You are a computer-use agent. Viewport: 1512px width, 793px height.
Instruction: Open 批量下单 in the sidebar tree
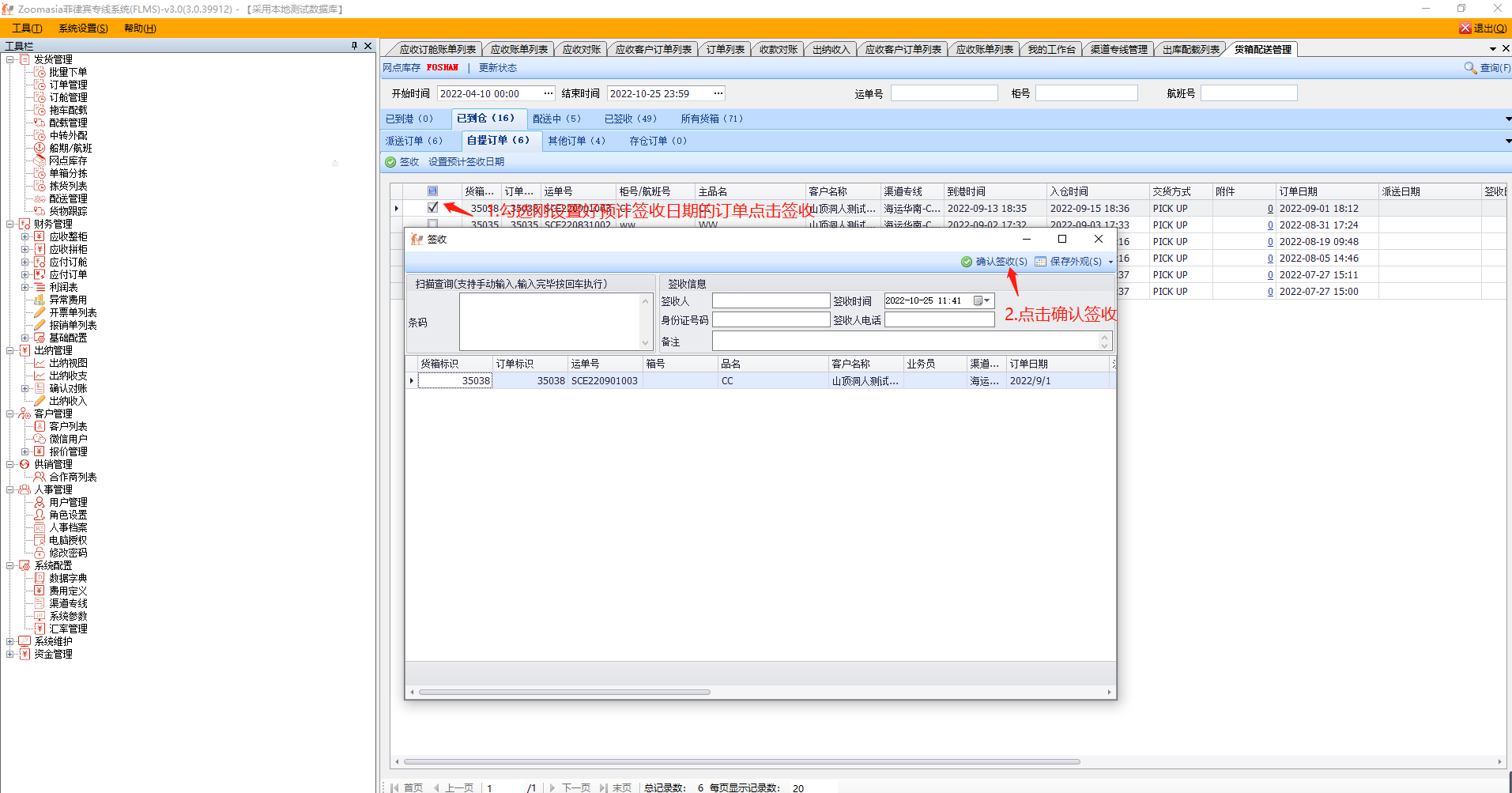[68, 72]
